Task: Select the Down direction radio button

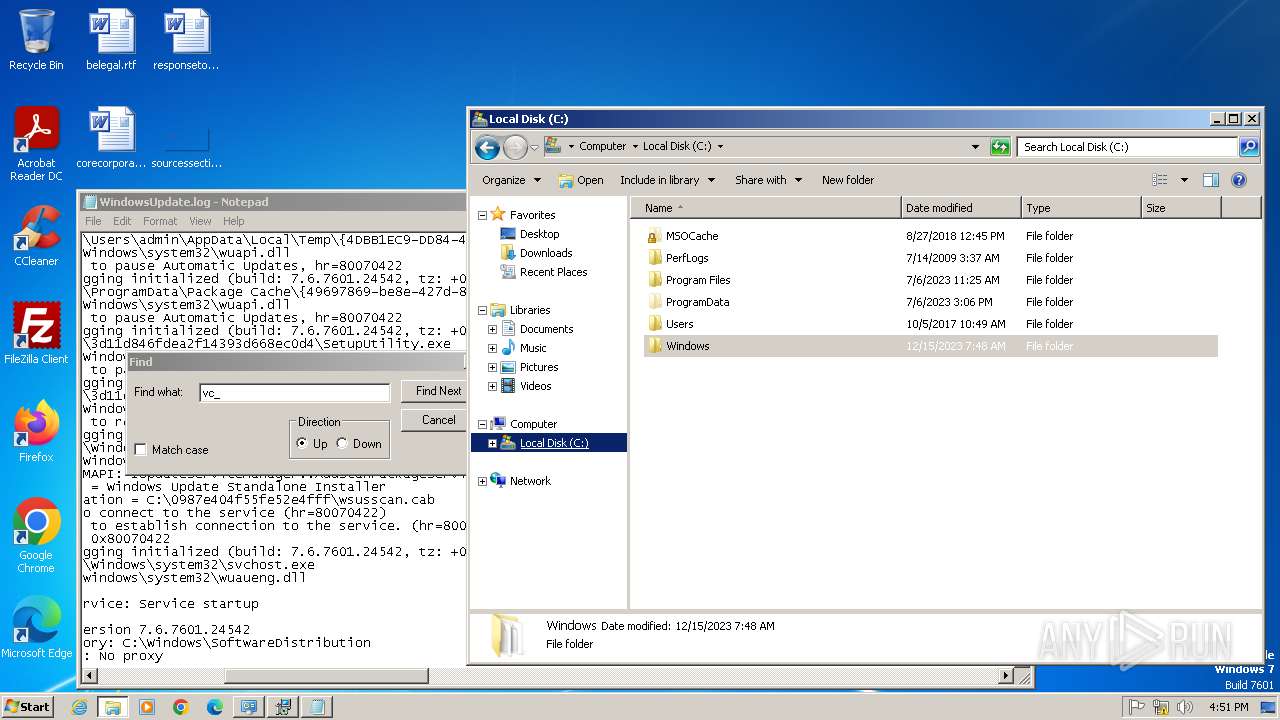Action: click(342, 443)
